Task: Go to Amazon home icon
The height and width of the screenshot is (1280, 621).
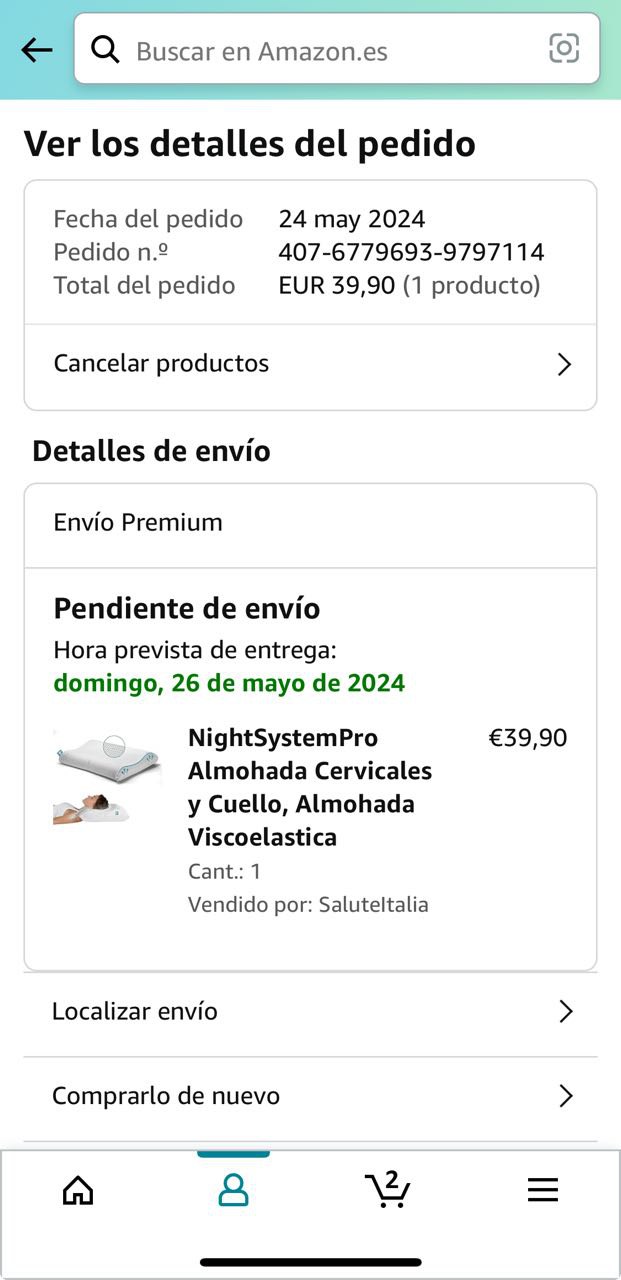Action: pos(78,1190)
